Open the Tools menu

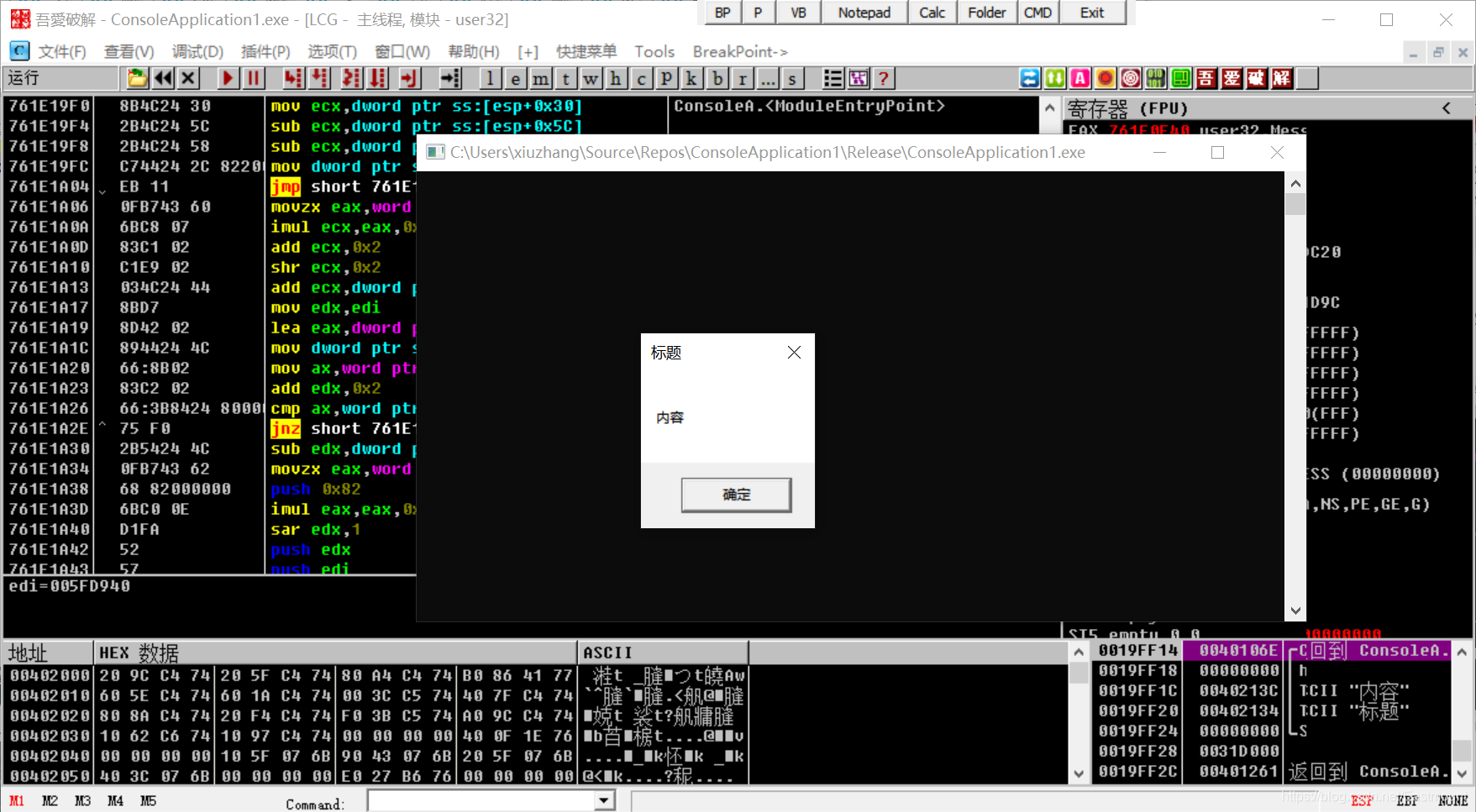point(654,52)
